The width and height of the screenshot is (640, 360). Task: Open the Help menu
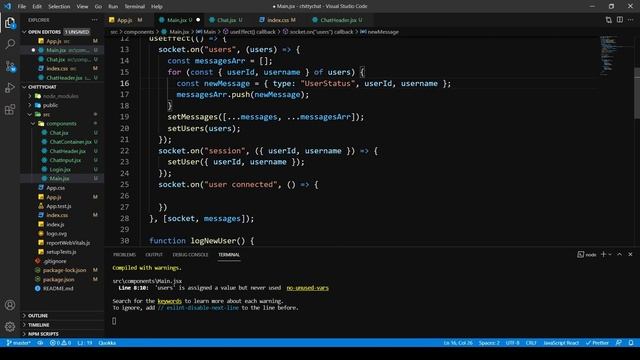pyautogui.click(x=157, y=6)
